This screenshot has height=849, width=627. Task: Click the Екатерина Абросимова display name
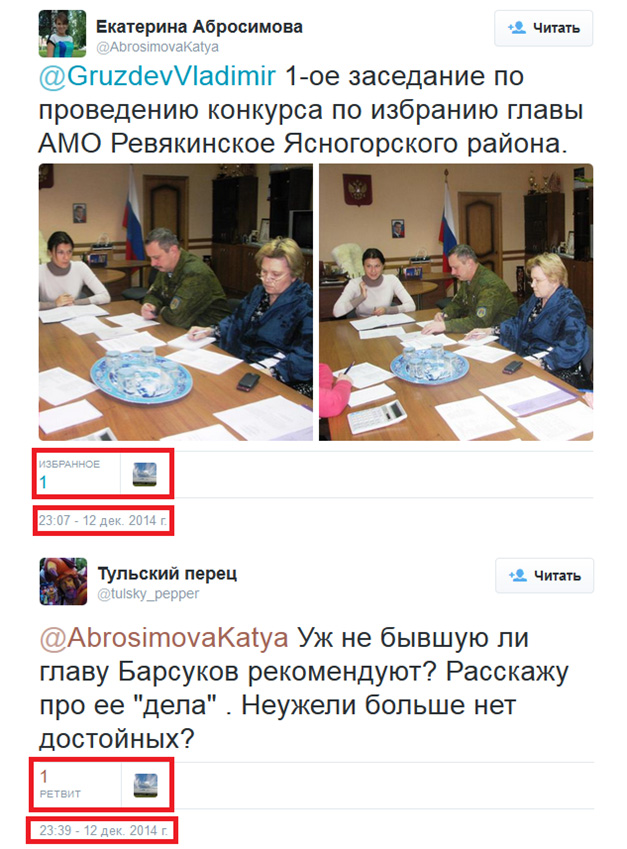pos(199,27)
